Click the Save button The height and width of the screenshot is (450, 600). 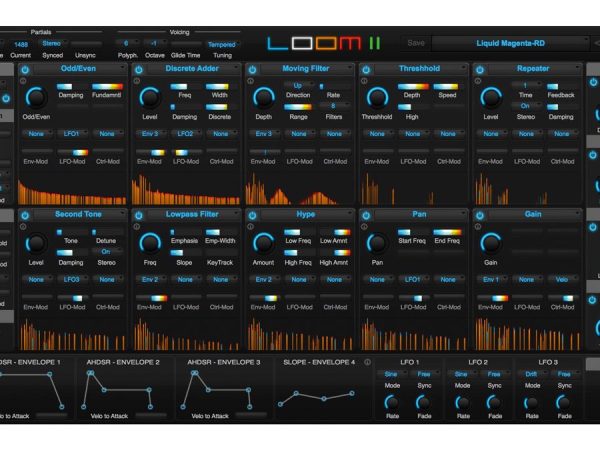pos(416,43)
